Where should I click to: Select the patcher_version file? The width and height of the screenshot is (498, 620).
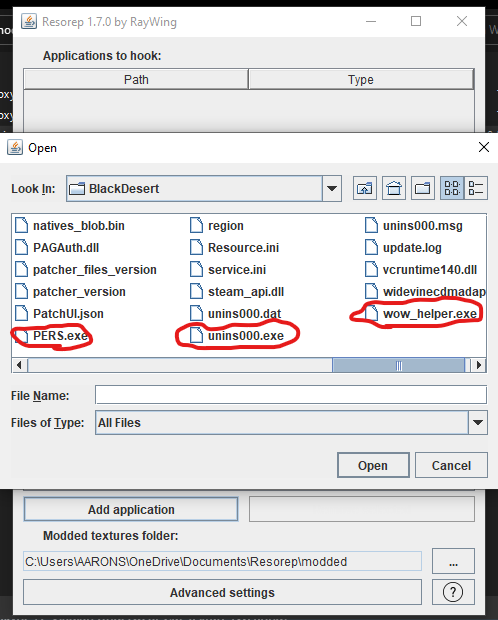click(x=71, y=292)
